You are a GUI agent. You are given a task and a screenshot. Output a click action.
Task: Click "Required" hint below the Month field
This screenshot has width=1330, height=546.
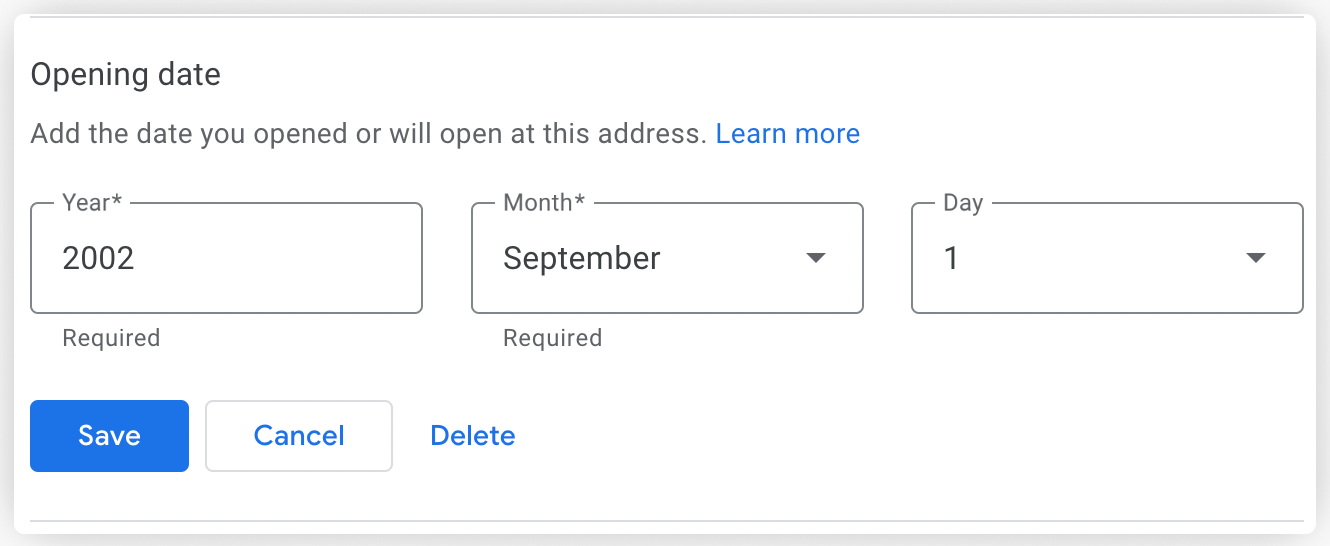tap(552, 338)
